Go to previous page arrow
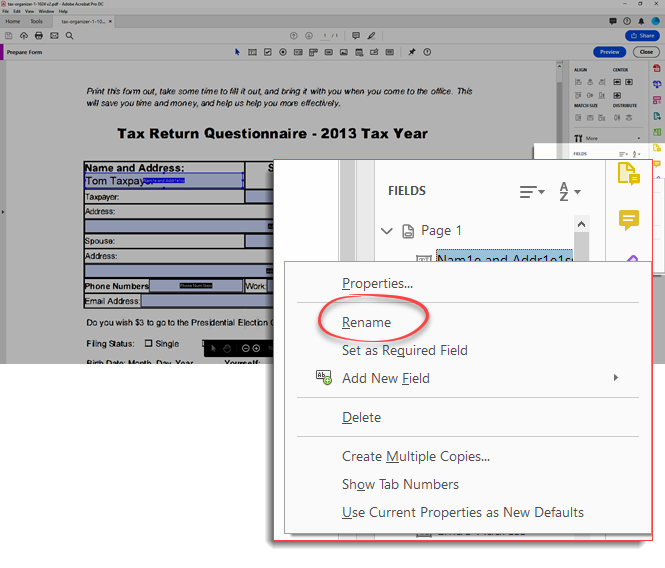The width and height of the screenshot is (665, 568). pos(293,36)
